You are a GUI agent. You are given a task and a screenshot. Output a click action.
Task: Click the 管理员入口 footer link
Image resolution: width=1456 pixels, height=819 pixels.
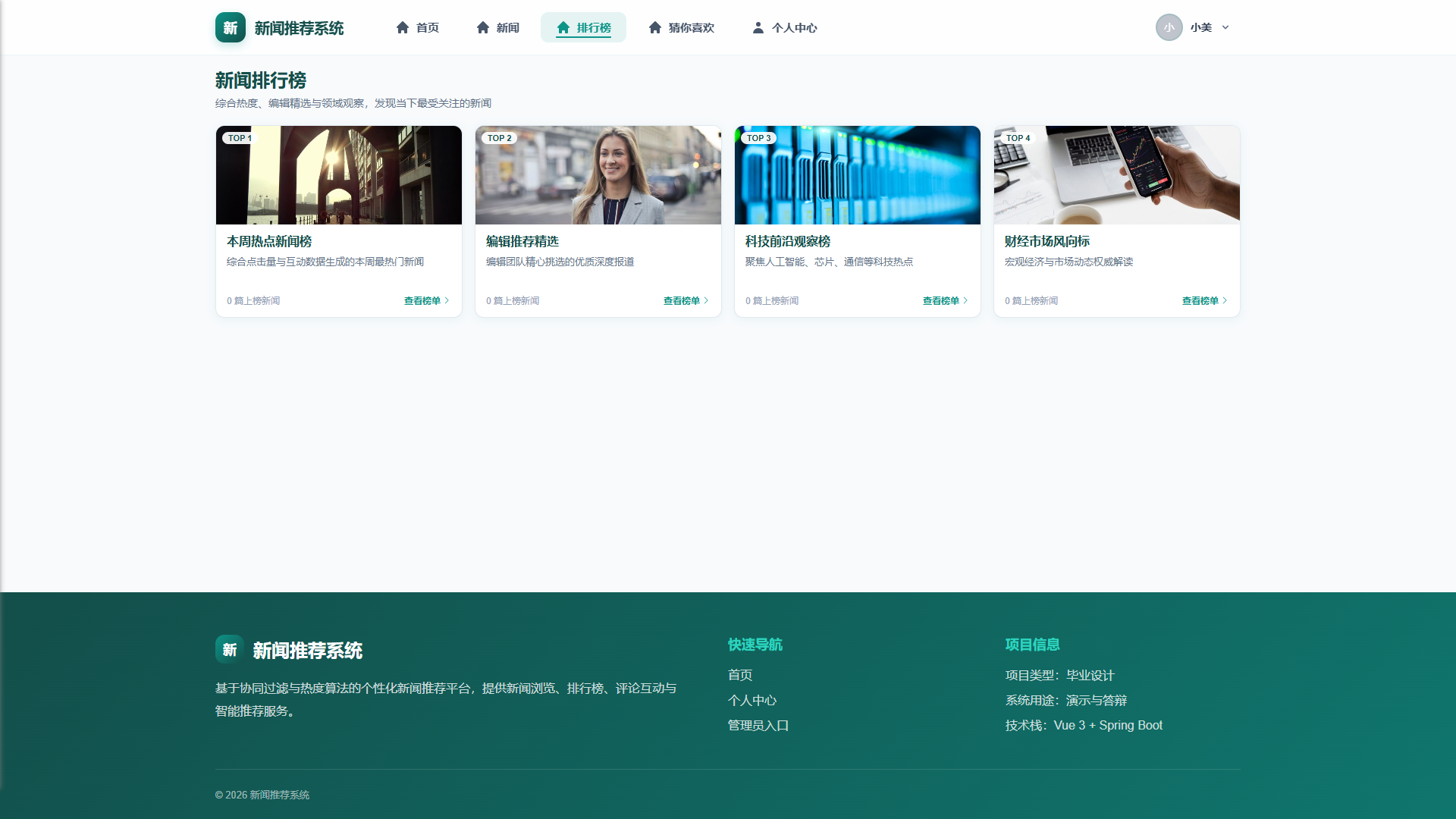[758, 726]
